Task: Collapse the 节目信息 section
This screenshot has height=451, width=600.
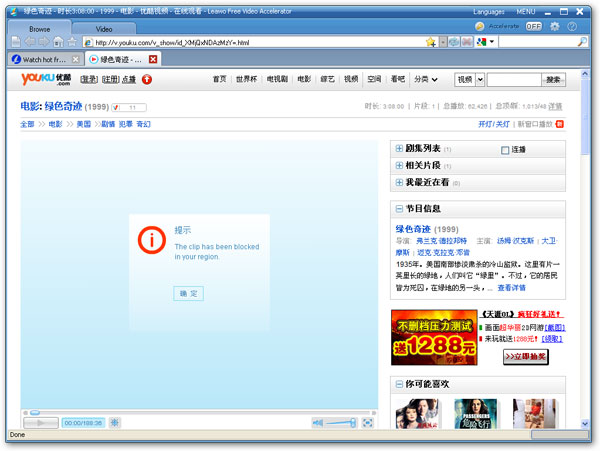Action: click(x=399, y=208)
